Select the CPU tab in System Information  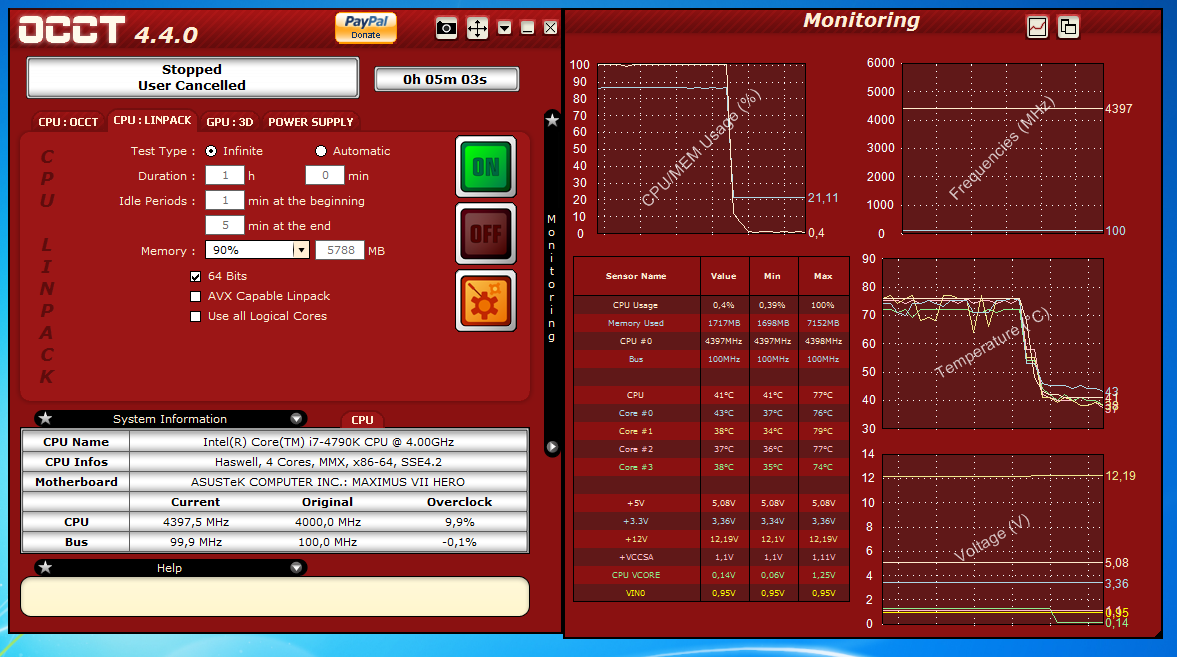pos(362,420)
